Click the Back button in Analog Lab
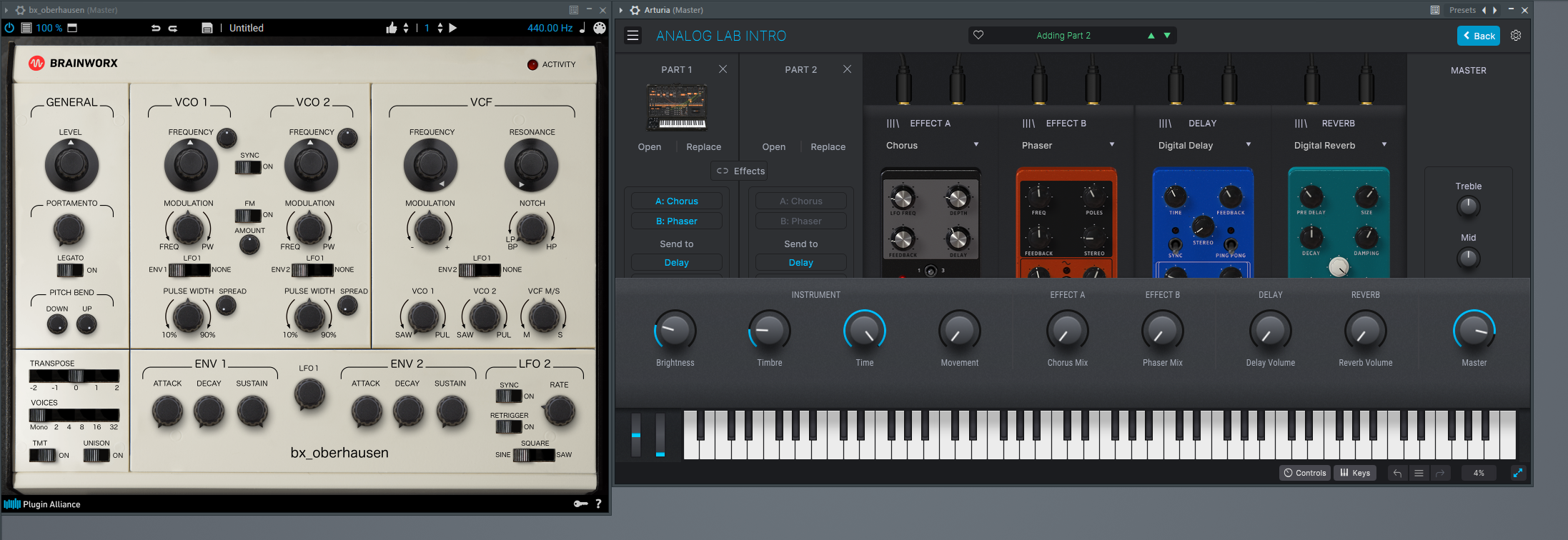 1479,36
